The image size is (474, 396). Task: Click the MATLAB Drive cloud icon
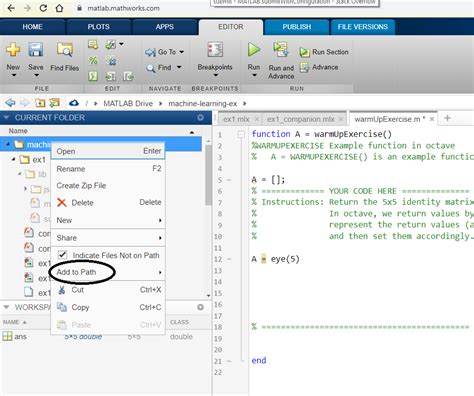click(74, 103)
